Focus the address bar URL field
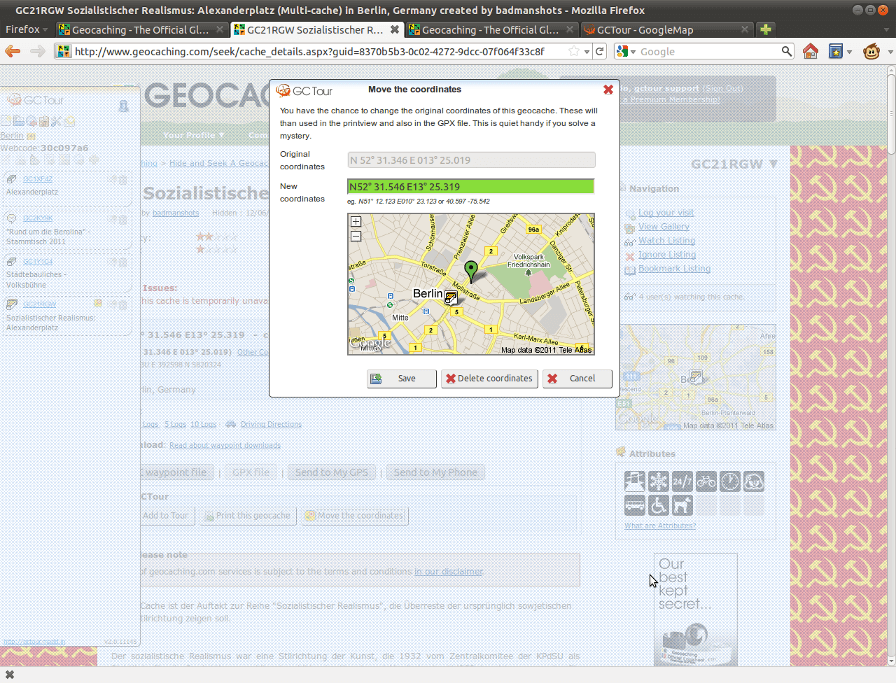The width and height of the screenshot is (896, 683). 320,51
